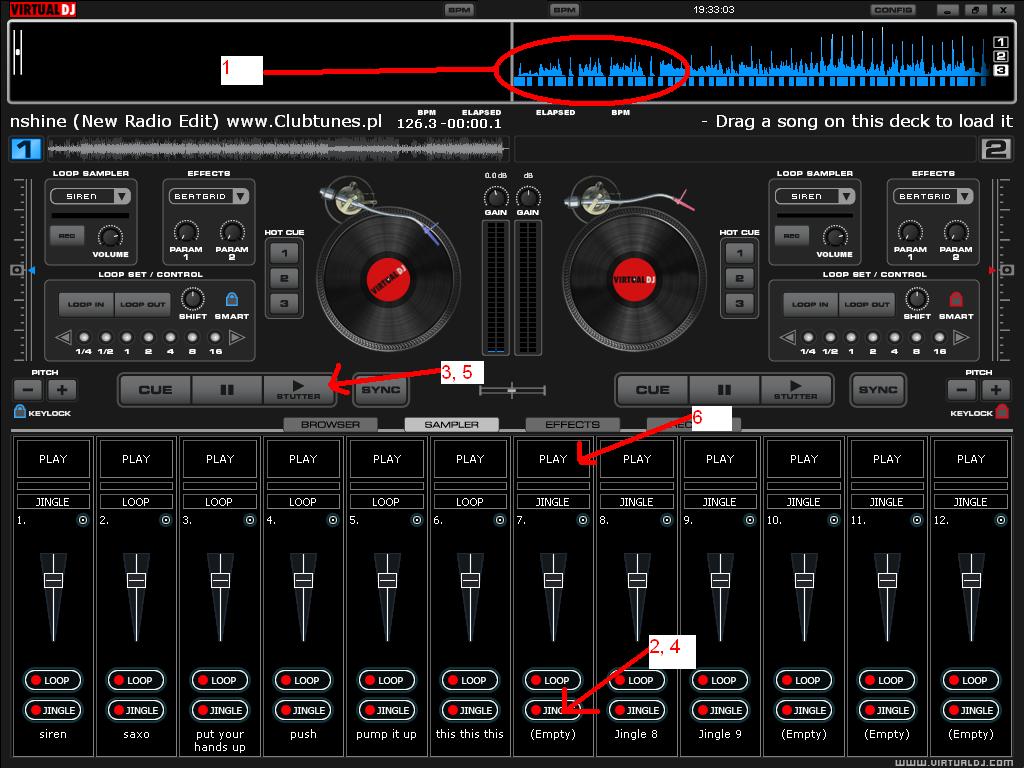Set Jingle 9 sample to jingle mode
Image resolution: width=1024 pixels, height=768 pixels.
(720, 710)
